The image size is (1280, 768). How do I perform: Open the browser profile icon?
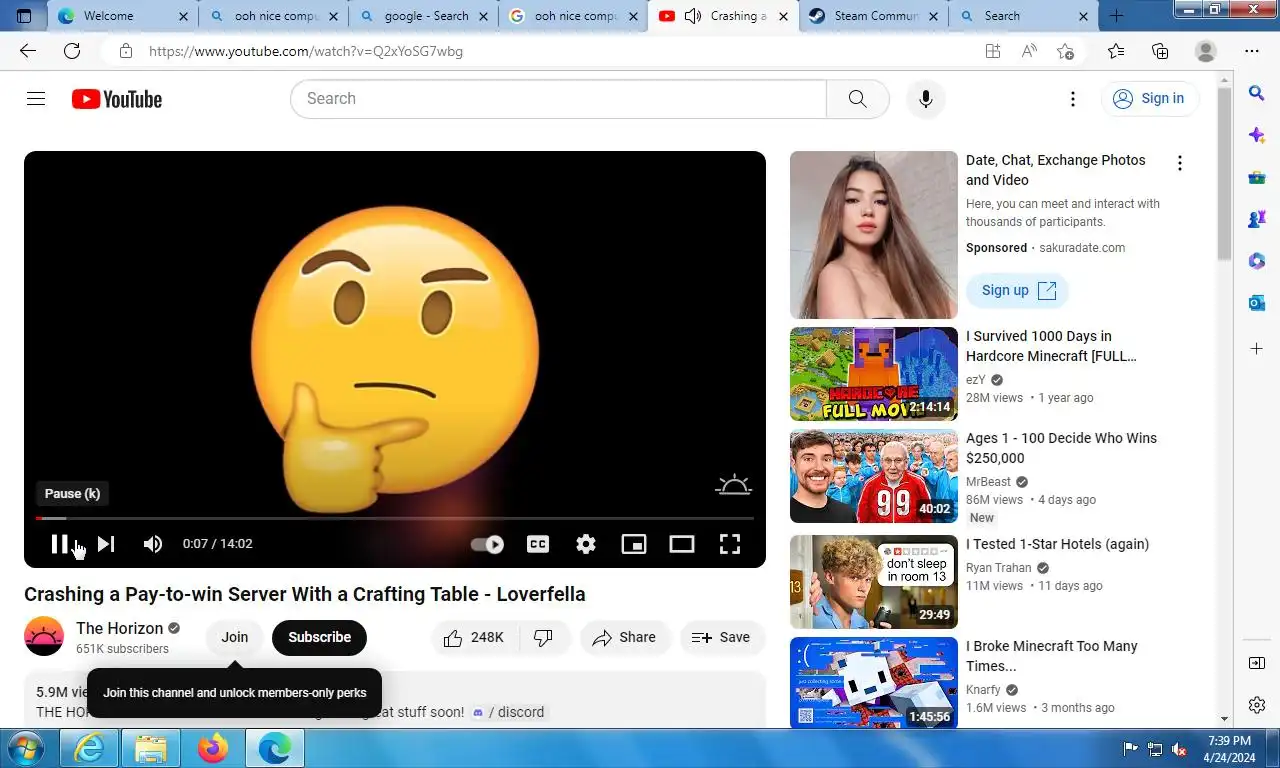pos(1206,51)
